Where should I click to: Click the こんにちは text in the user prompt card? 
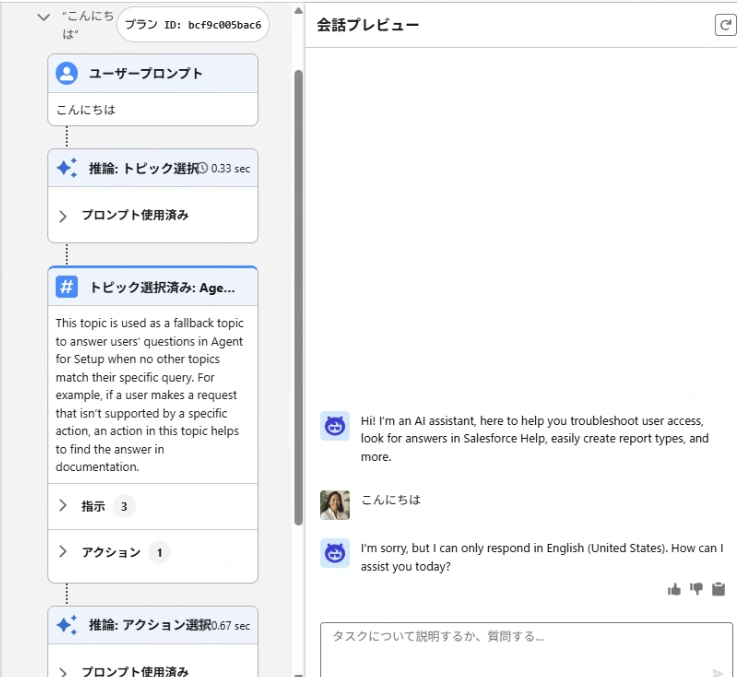point(86,110)
